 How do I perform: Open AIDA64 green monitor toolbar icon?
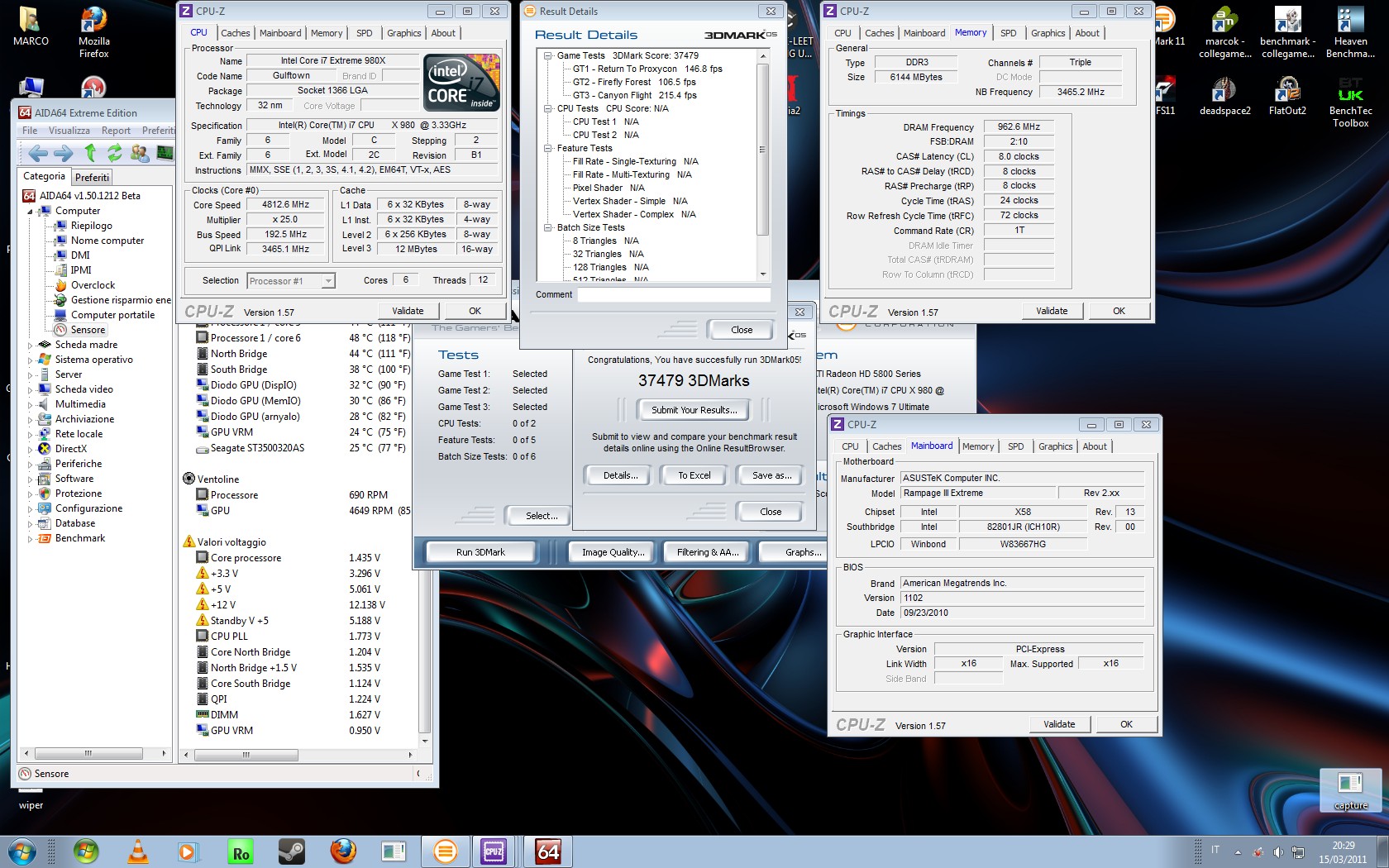tap(165, 153)
